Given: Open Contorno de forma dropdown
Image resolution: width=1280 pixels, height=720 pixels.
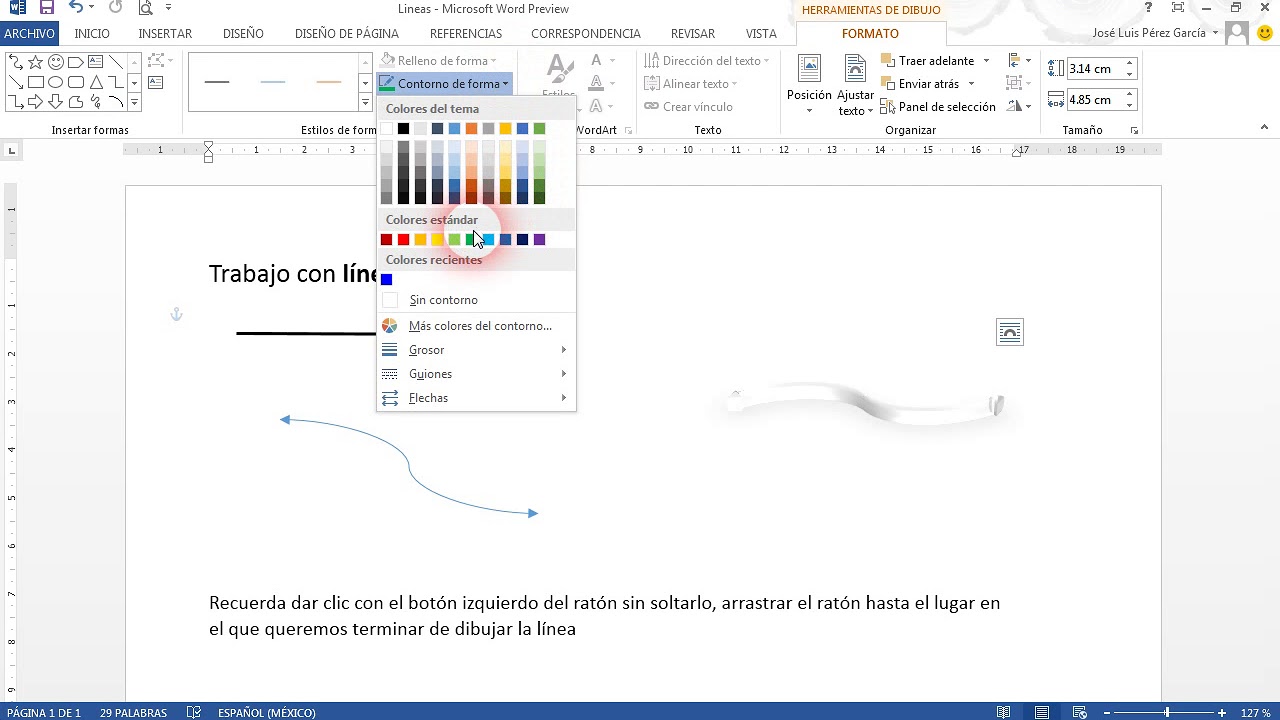Looking at the screenshot, I should [x=445, y=84].
